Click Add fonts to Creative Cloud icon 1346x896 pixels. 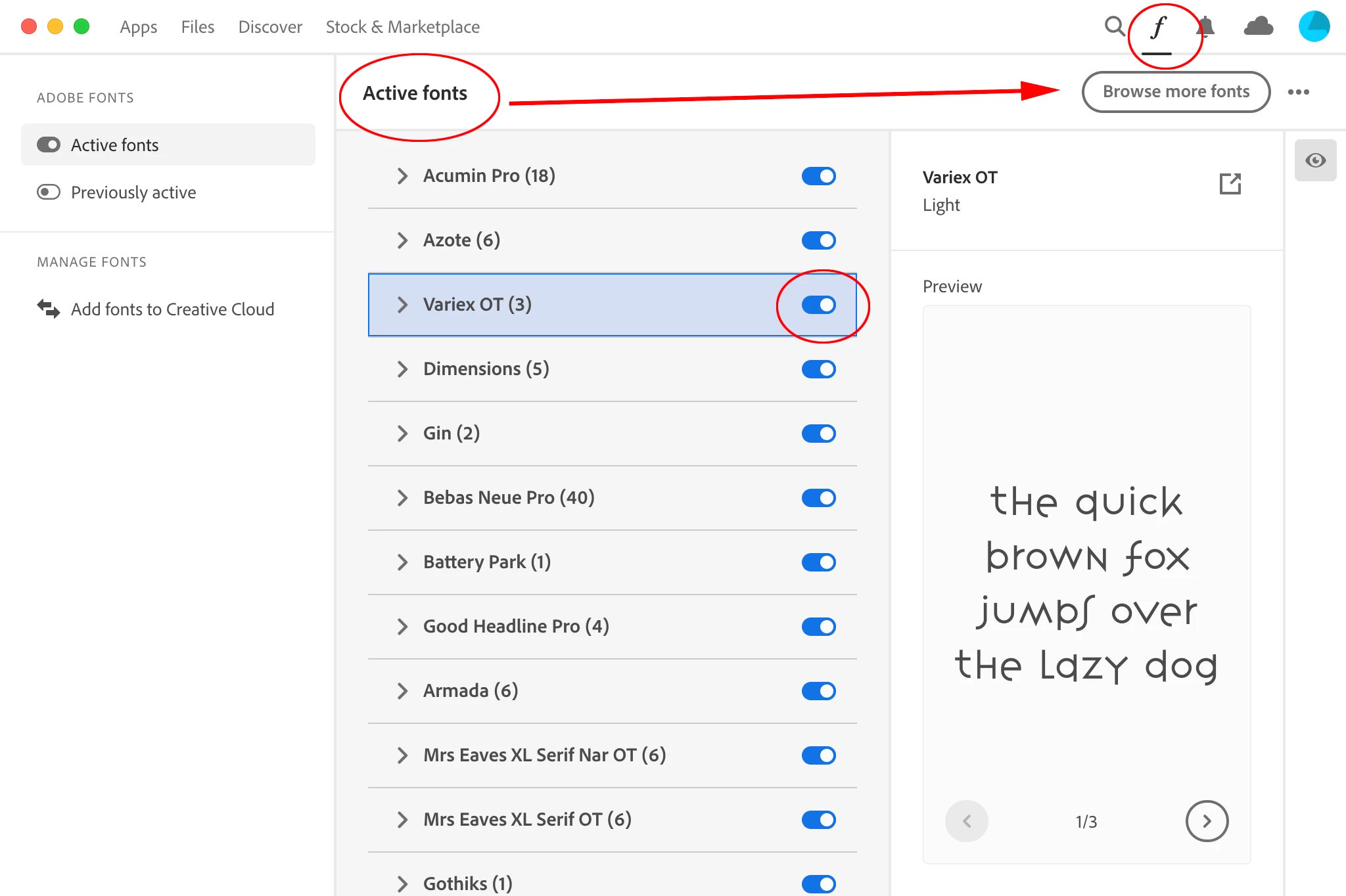tap(49, 309)
